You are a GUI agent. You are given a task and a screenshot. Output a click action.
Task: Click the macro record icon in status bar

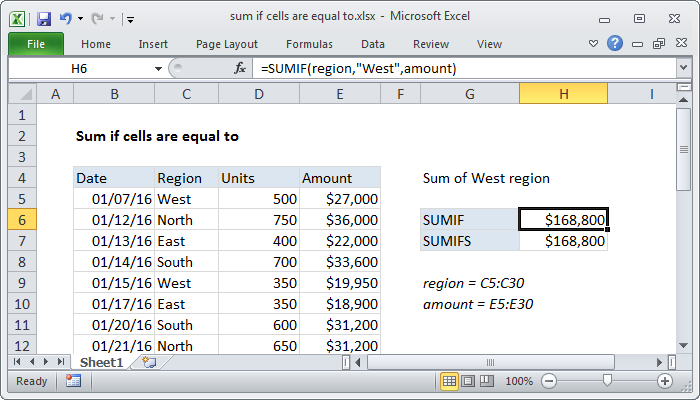tap(73, 381)
